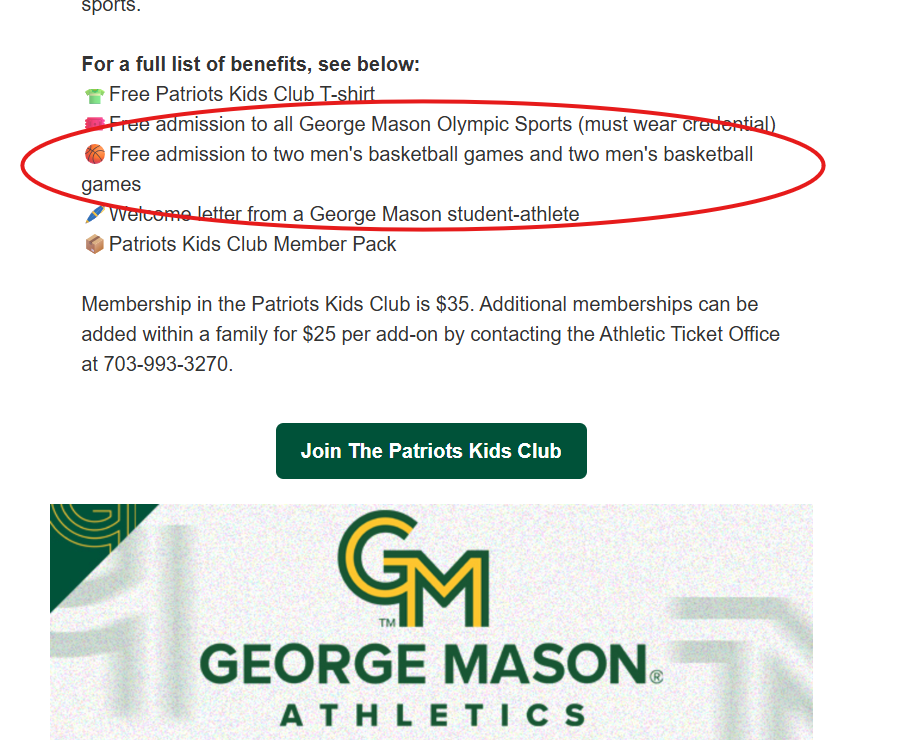
Task: Click the GEORGE MASON wordmark
Action: (x=424, y=664)
